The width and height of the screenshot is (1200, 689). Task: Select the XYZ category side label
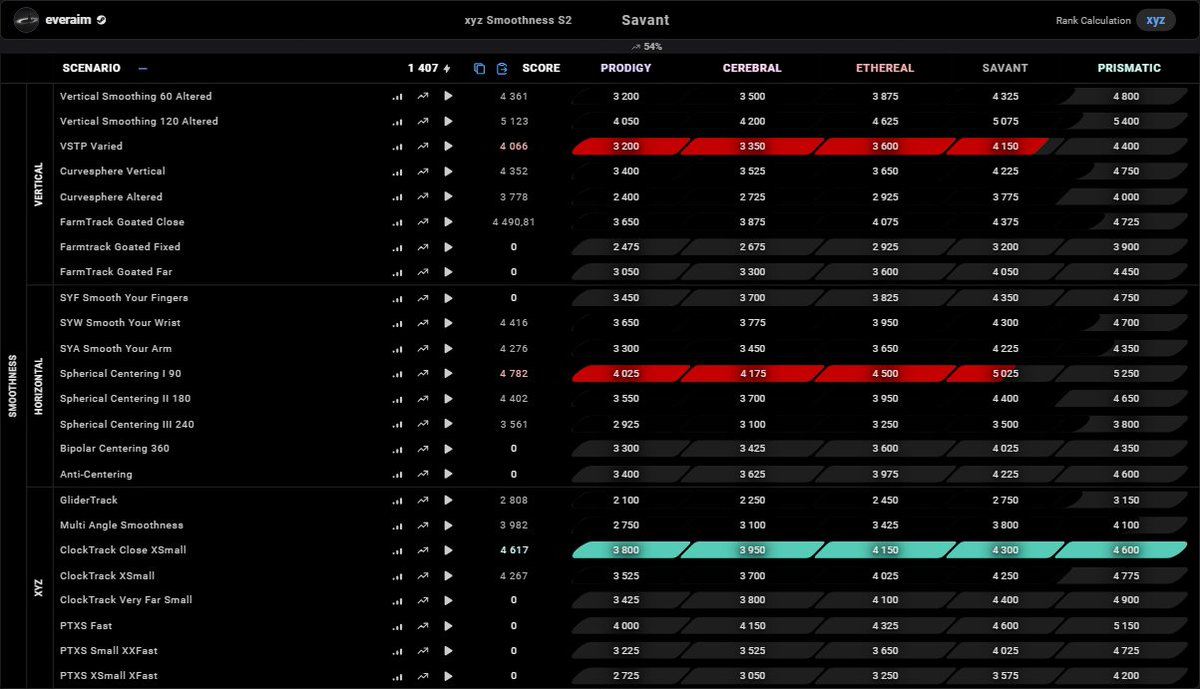pyautogui.click(x=39, y=588)
